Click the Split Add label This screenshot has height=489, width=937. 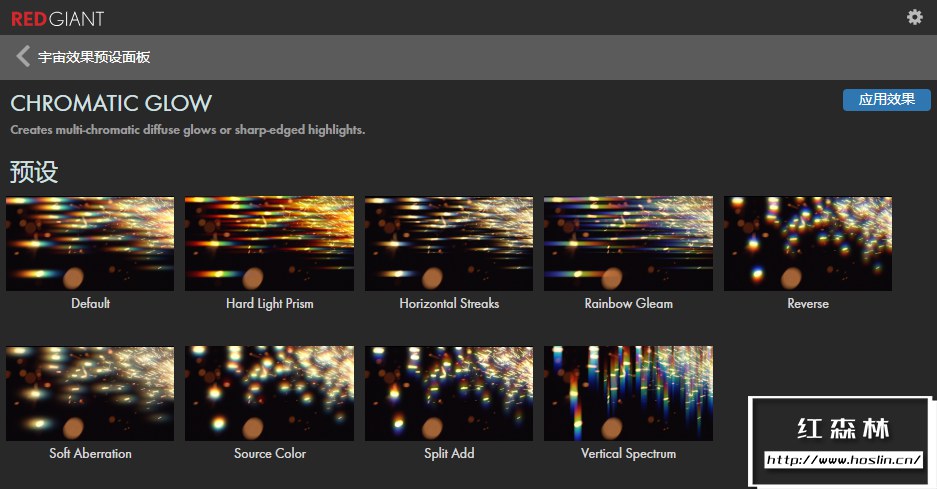pos(449,454)
